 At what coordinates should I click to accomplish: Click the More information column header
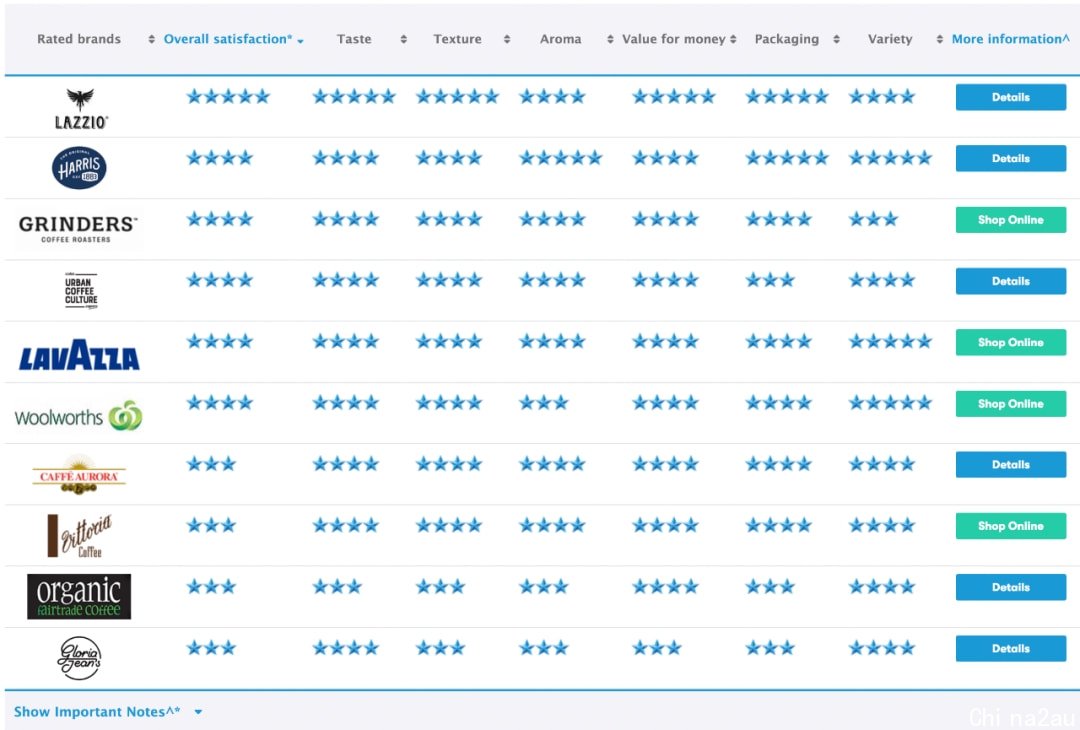1010,39
